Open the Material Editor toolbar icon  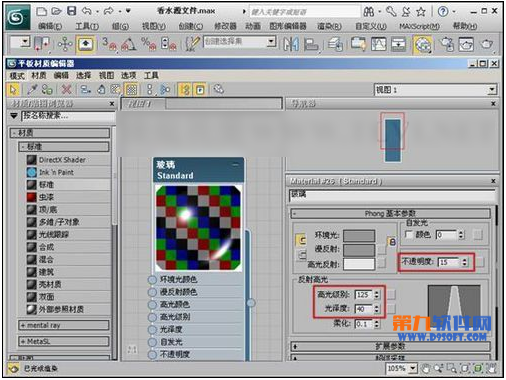pyautogui.click(x=422, y=45)
